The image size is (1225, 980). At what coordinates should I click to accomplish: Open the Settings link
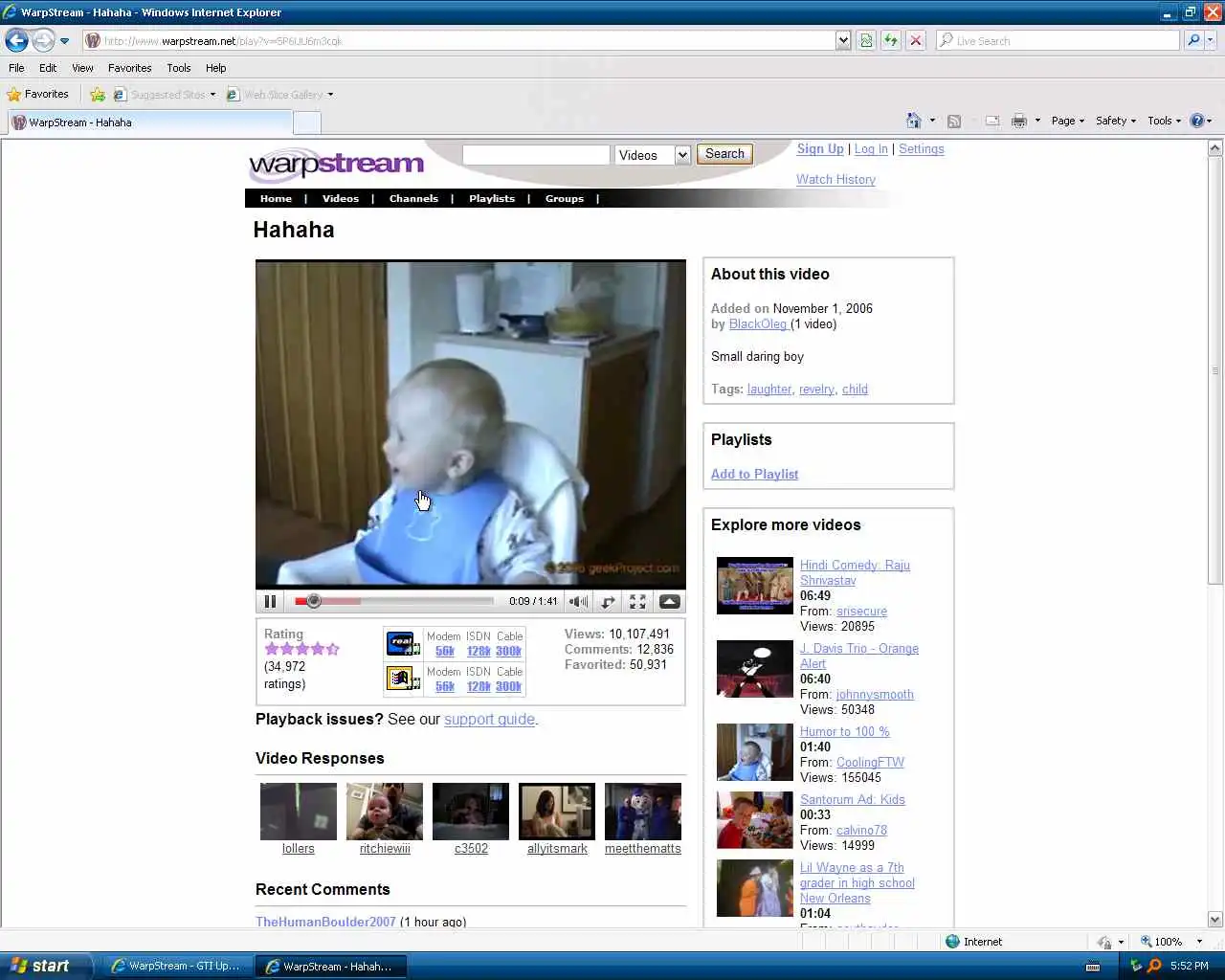click(922, 149)
